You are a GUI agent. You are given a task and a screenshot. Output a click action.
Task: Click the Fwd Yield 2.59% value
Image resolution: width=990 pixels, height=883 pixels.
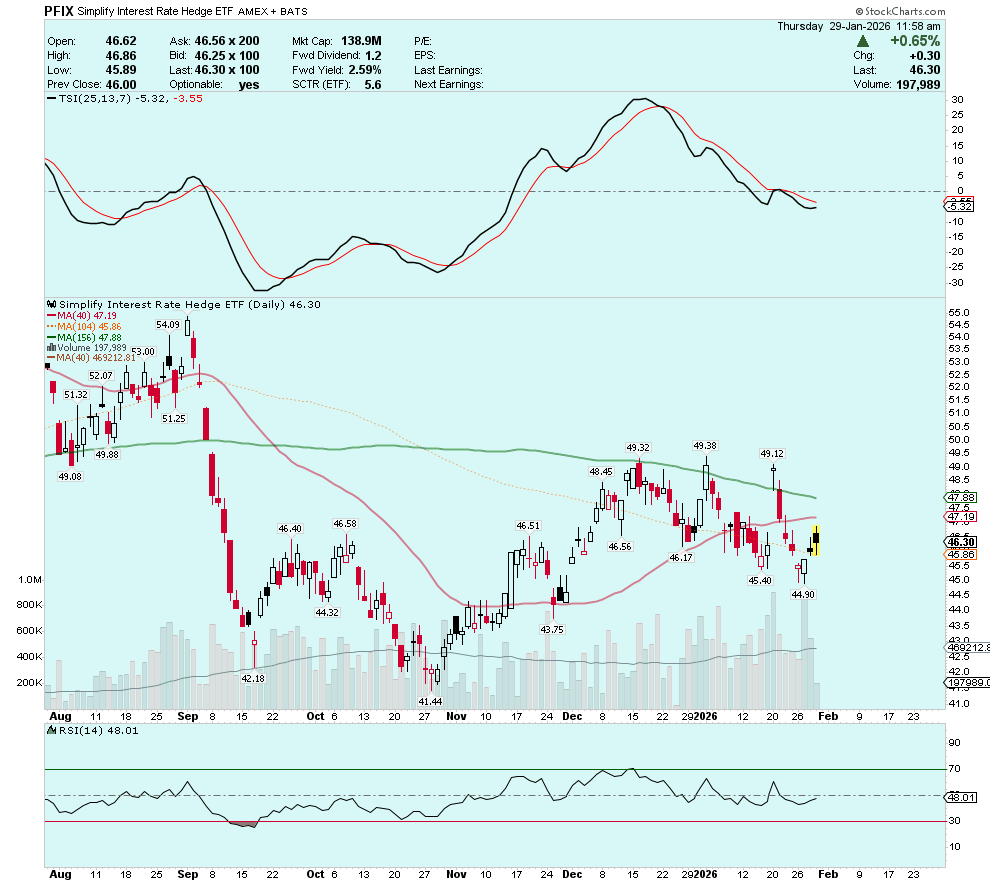click(x=365, y=70)
